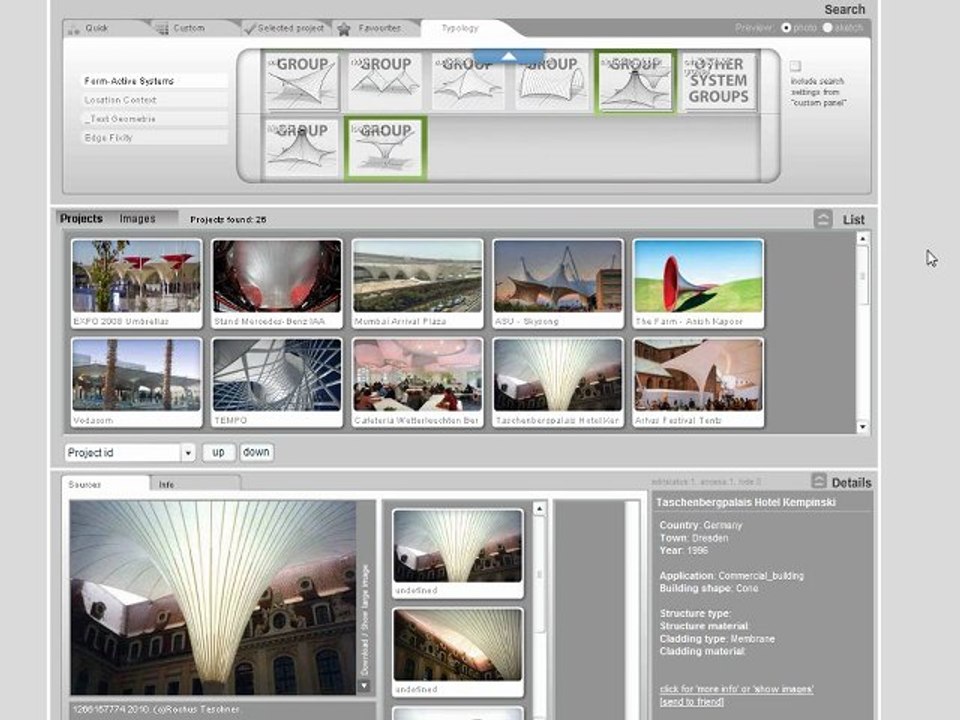The width and height of the screenshot is (960, 720).
Task: Select the sketch preview radio button
Action: click(828, 28)
